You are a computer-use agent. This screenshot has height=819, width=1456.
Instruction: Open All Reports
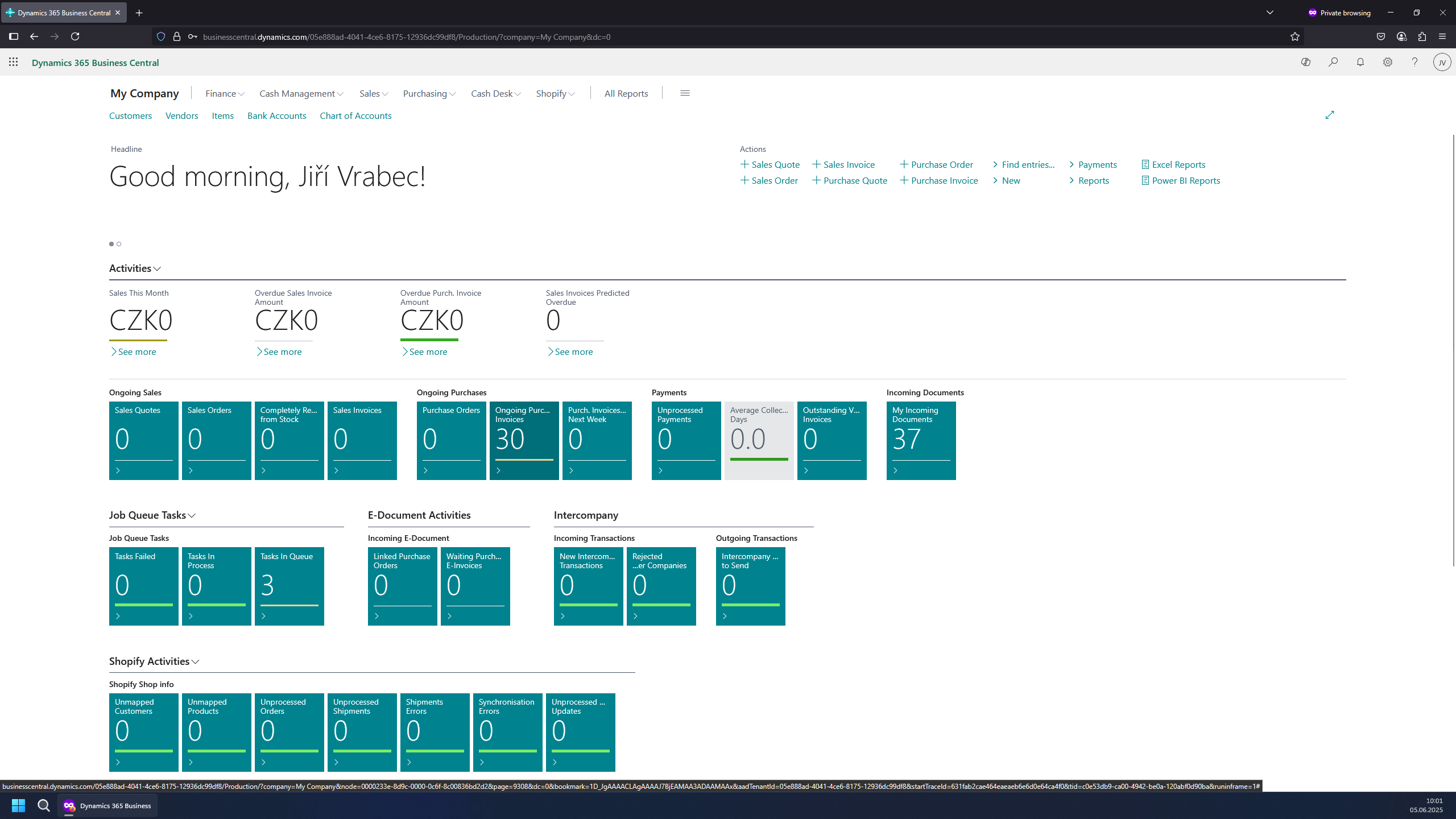click(626, 93)
